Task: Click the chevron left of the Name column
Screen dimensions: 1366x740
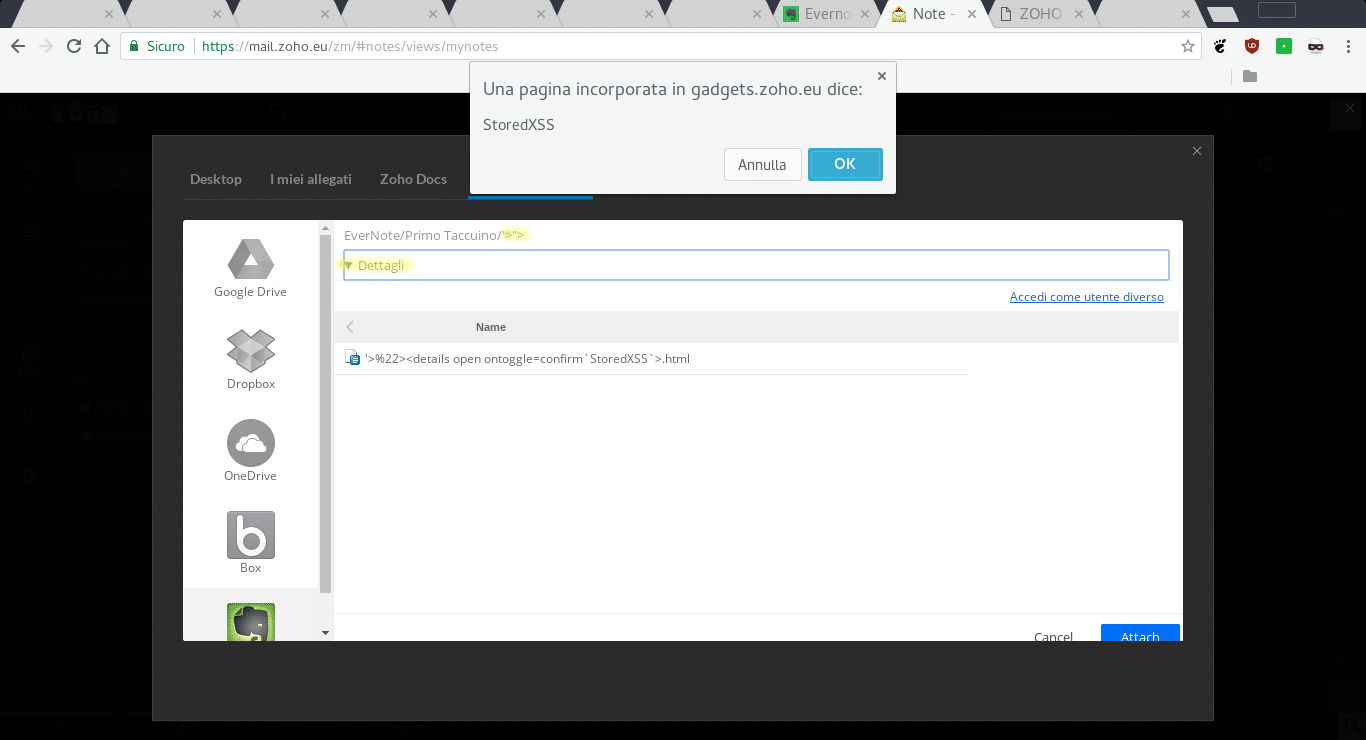Action: pos(349,327)
